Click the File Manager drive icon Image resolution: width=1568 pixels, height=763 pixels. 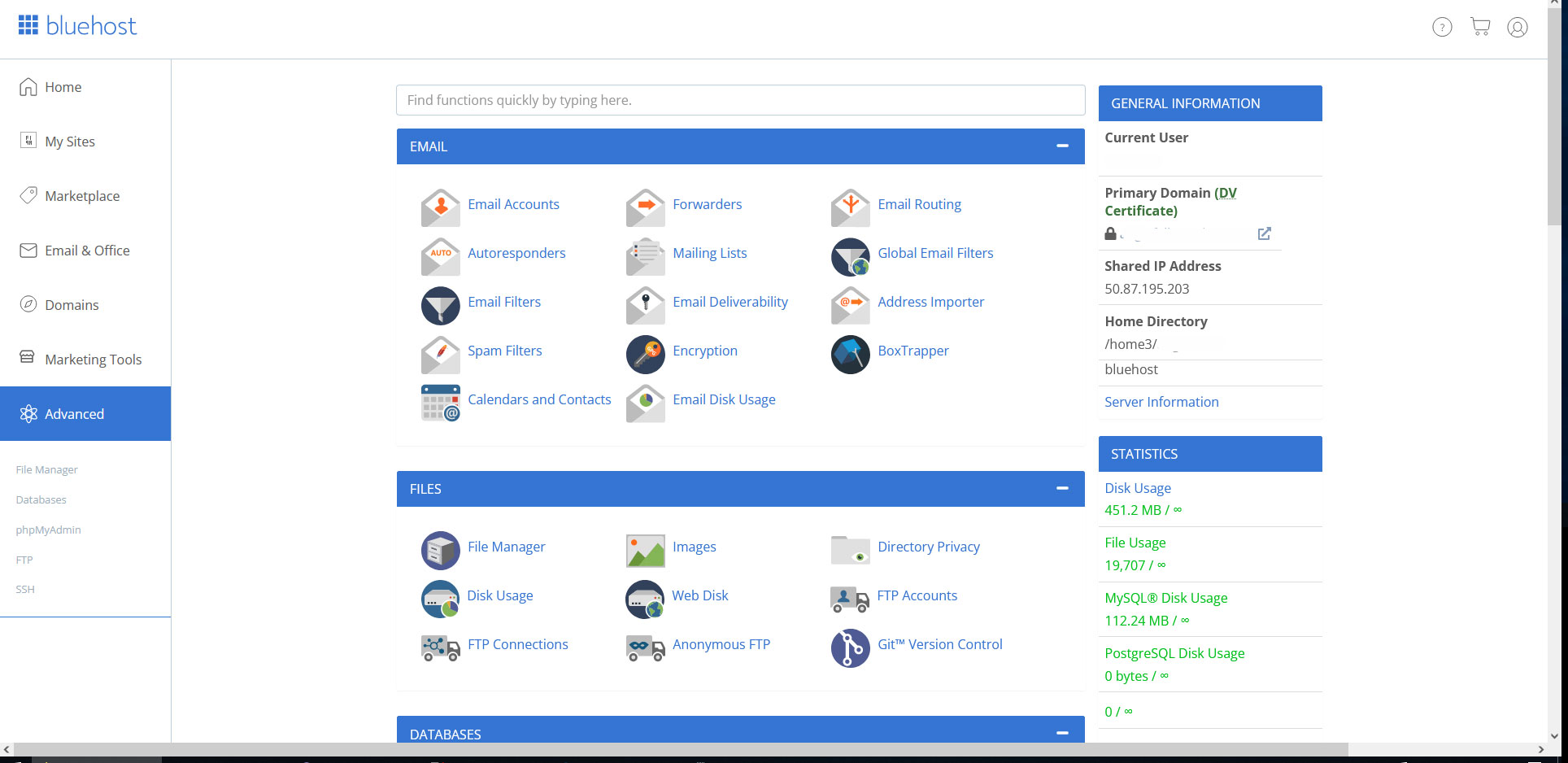click(x=441, y=550)
